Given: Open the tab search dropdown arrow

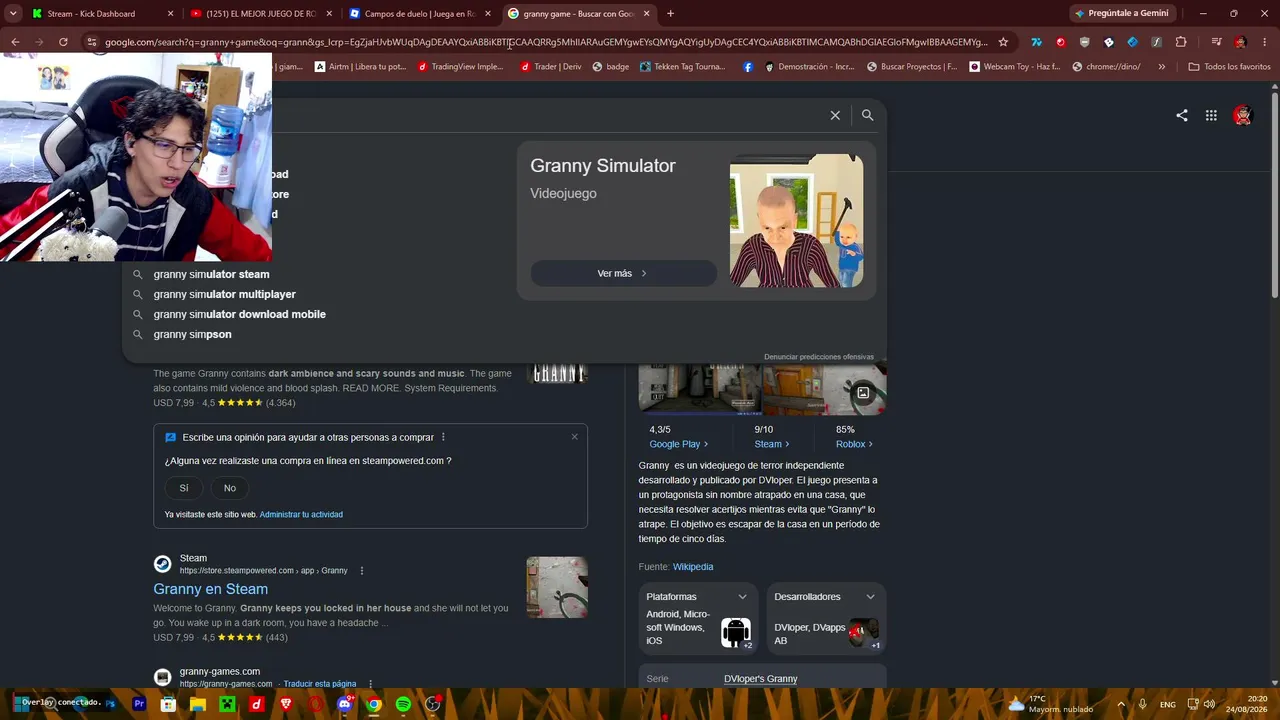Looking at the screenshot, I should coord(13,13).
